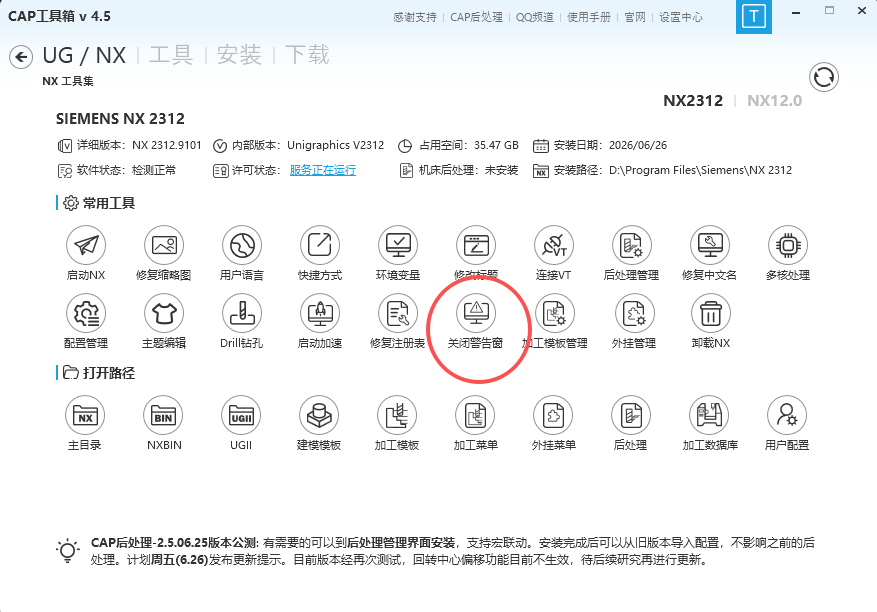The height and width of the screenshot is (612, 877).
Task: Click the SIEMENS NX 2312 heading
Action: (120, 119)
